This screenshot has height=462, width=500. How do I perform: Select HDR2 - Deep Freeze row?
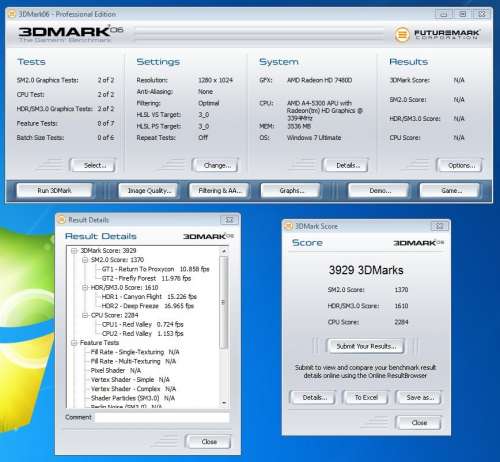[x=147, y=306]
